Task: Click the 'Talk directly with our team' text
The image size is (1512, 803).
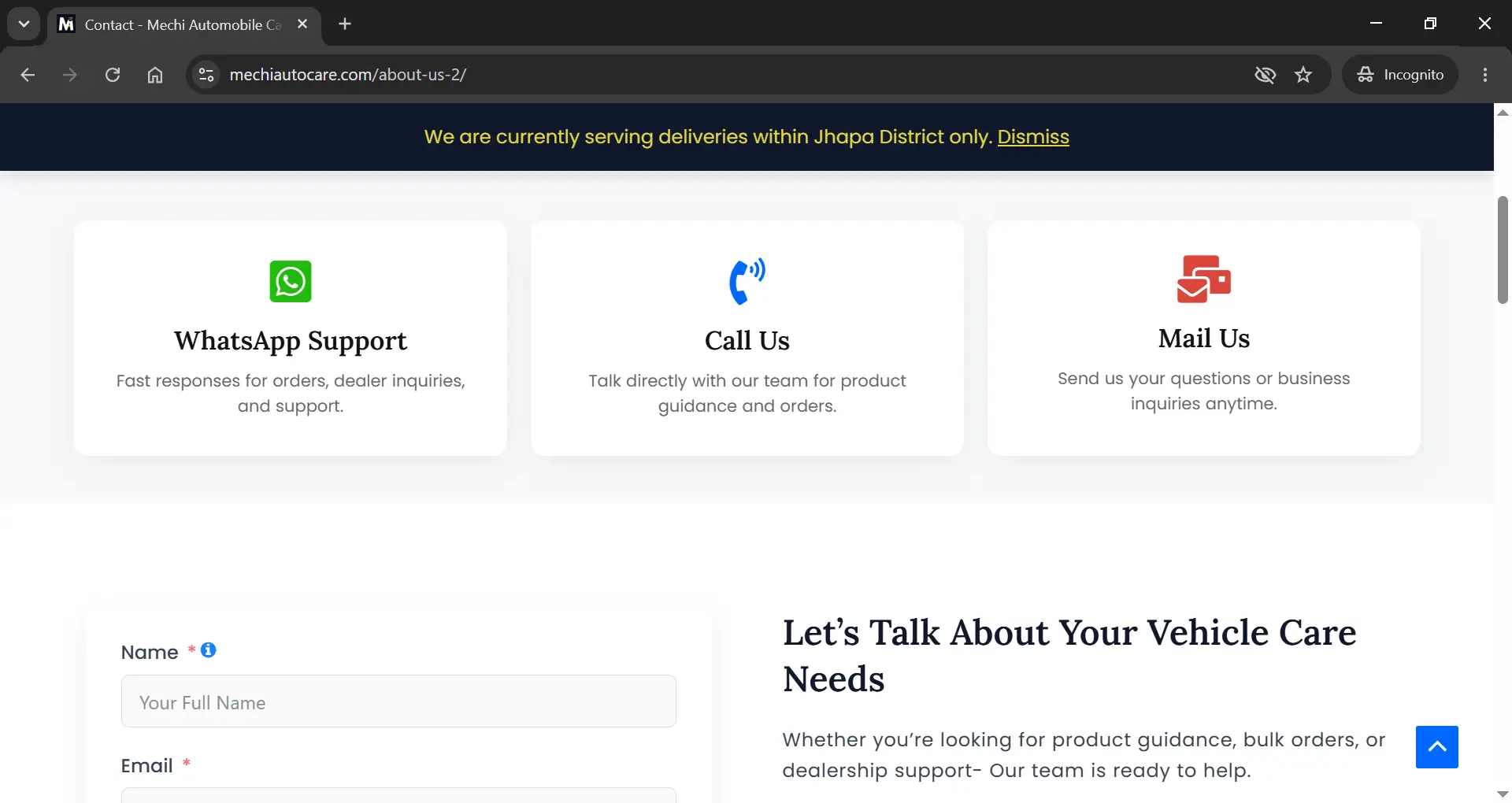Action: [x=747, y=394]
